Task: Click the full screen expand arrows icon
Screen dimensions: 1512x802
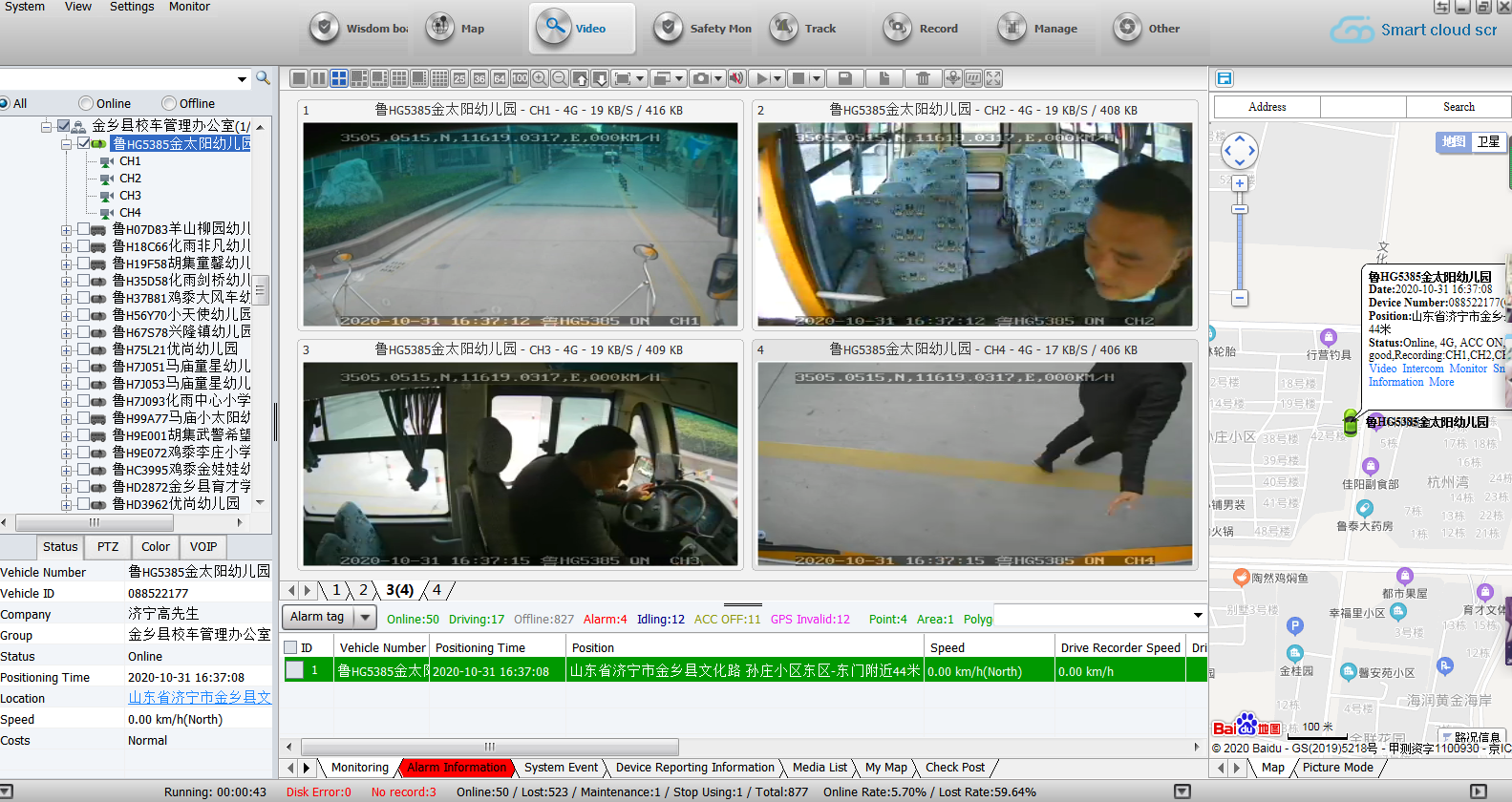Action: pos(993,78)
